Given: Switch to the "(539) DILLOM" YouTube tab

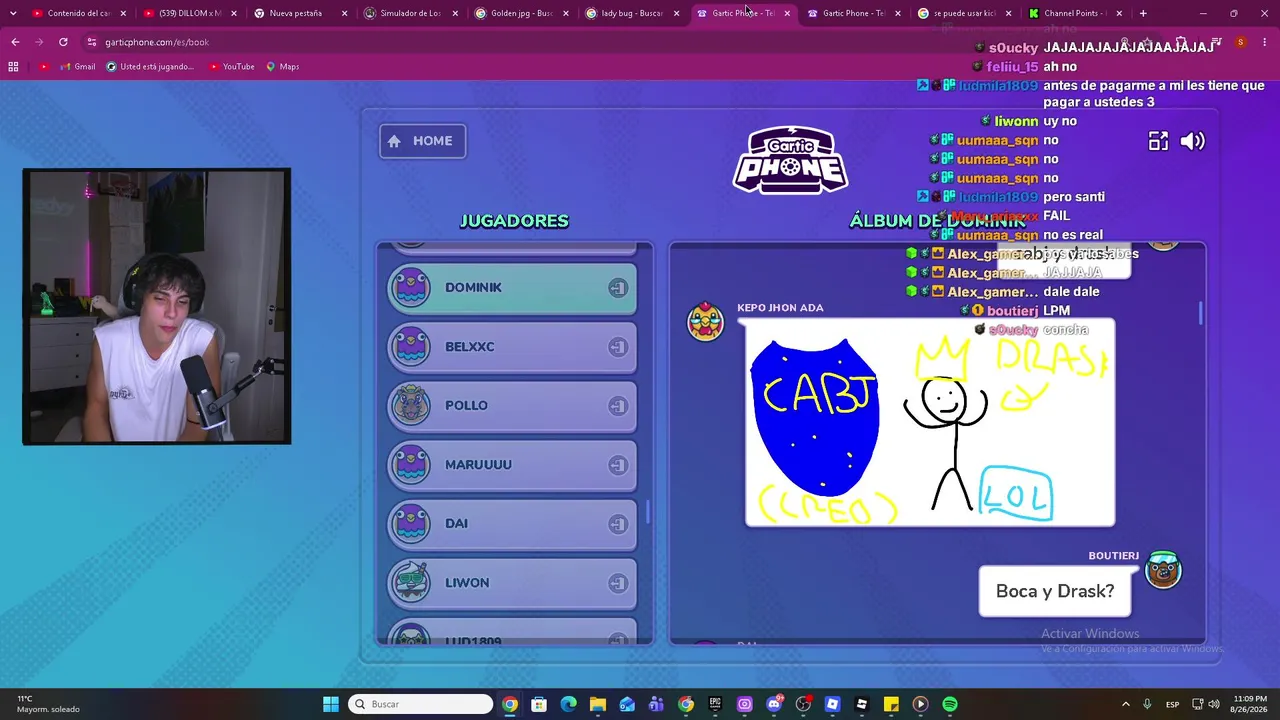Looking at the screenshot, I should point(189,13).
